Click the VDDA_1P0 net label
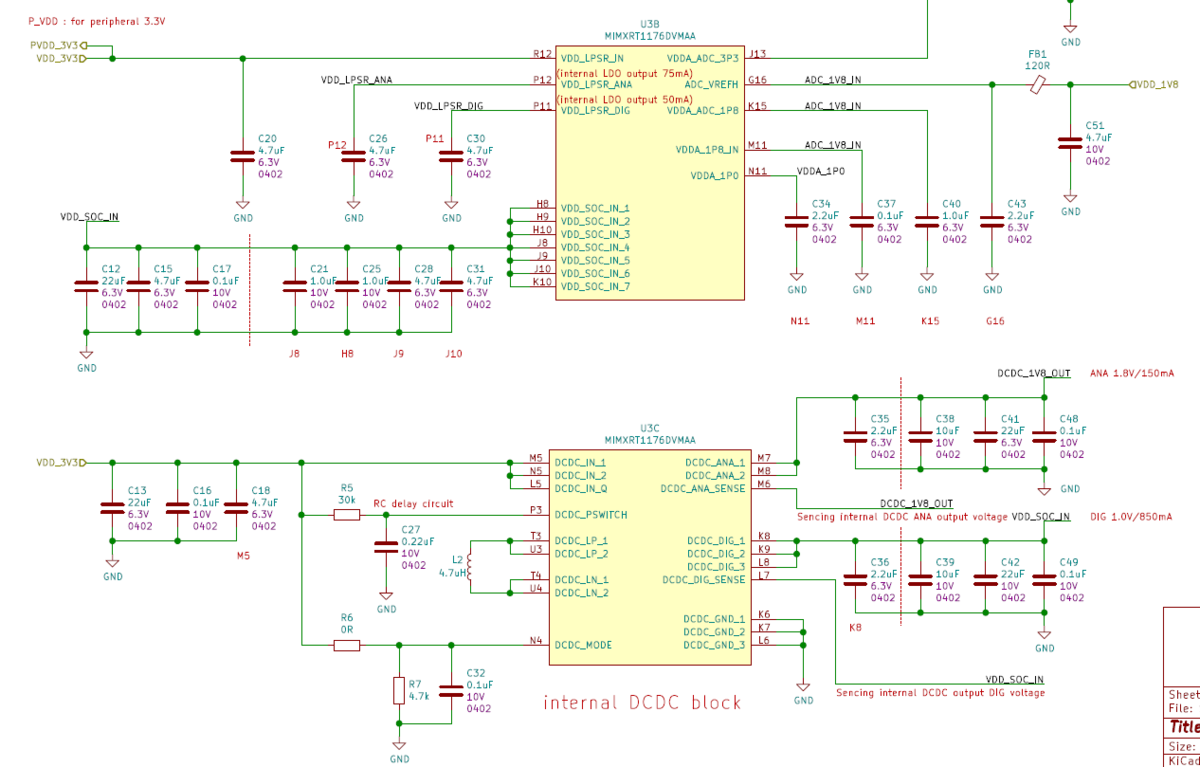 tap(821, 171)
